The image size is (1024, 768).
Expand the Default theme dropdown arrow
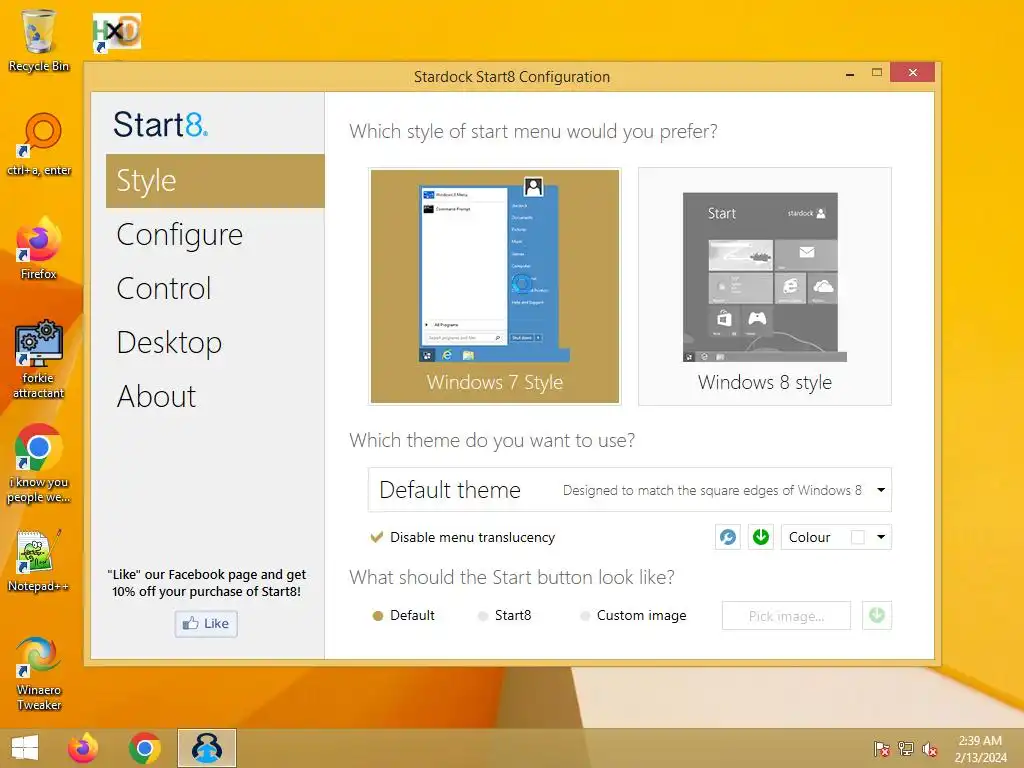(x=881, y=490)
